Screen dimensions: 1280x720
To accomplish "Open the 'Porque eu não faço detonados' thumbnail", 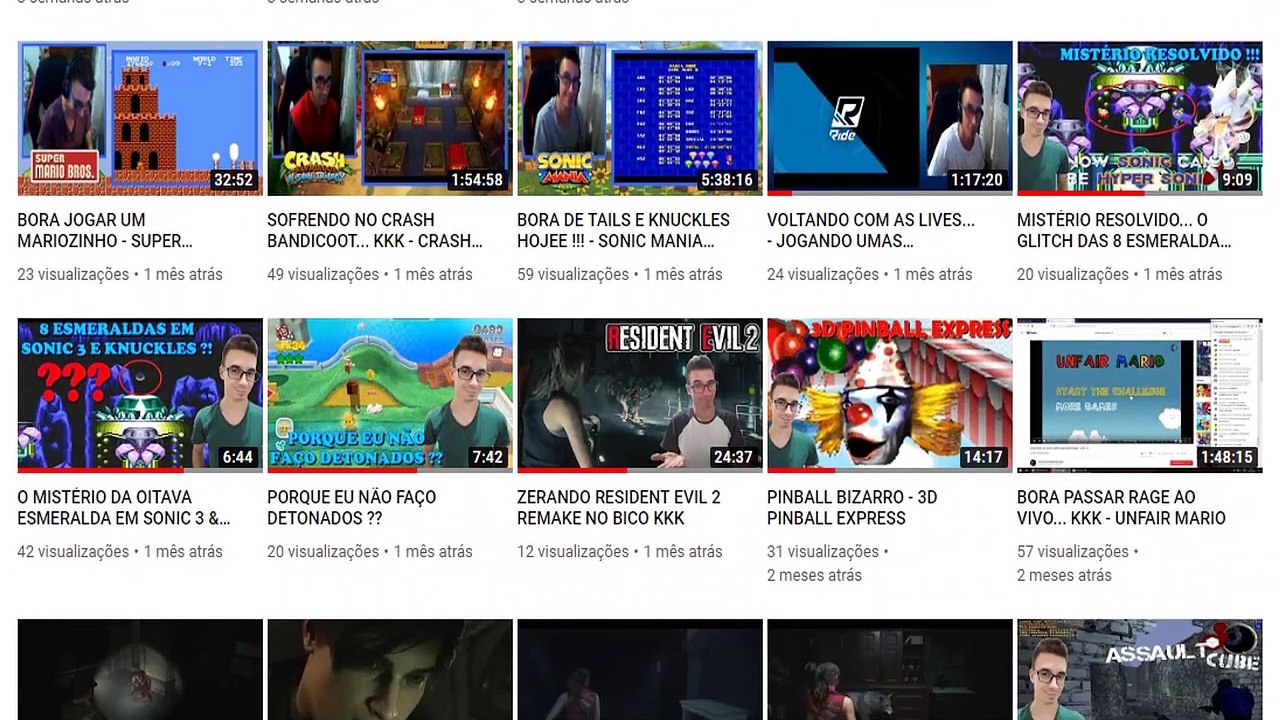I will 390,395.
